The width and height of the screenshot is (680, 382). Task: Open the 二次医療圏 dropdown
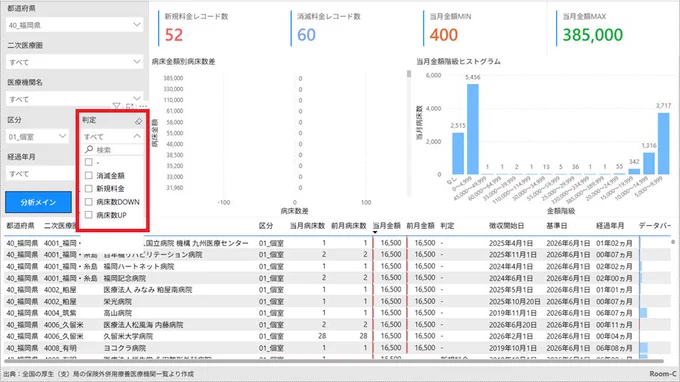tap(75, 62)
